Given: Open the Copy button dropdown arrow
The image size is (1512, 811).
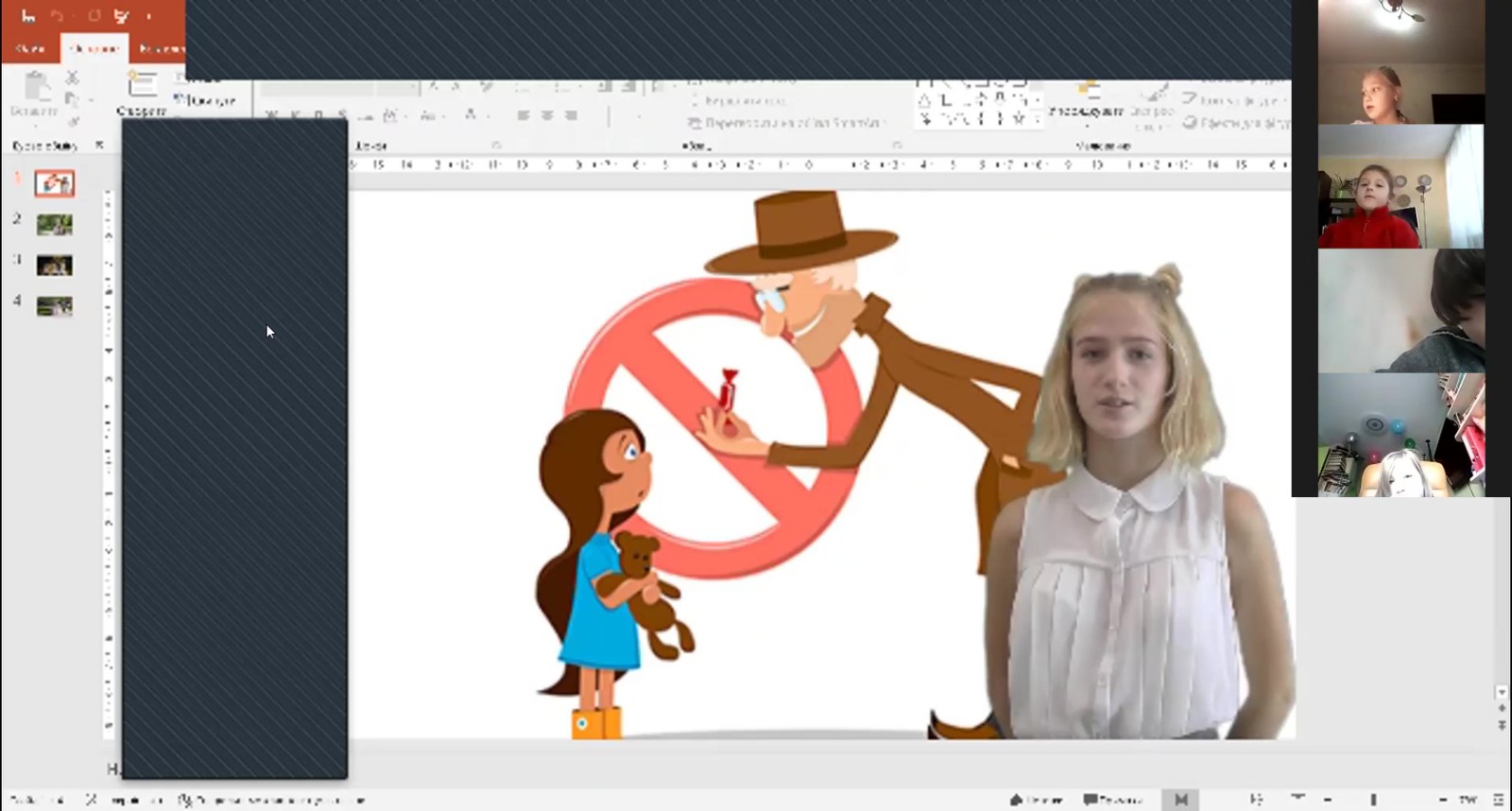Looking at the screenshot, I should pos(91,99).
